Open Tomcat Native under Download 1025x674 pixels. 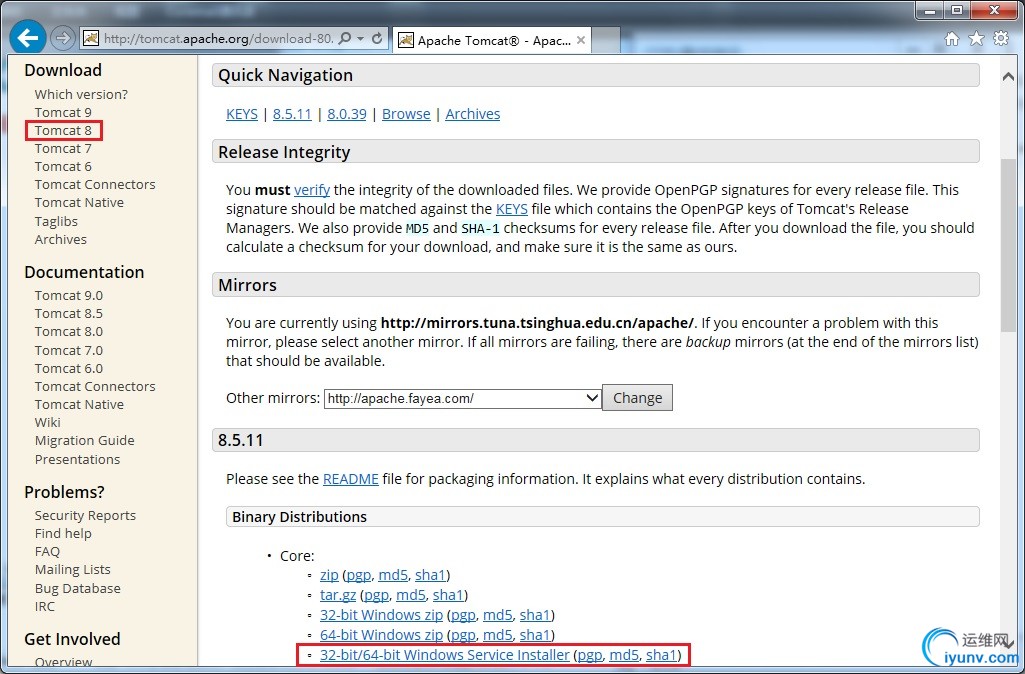click(x=79, y=203)
